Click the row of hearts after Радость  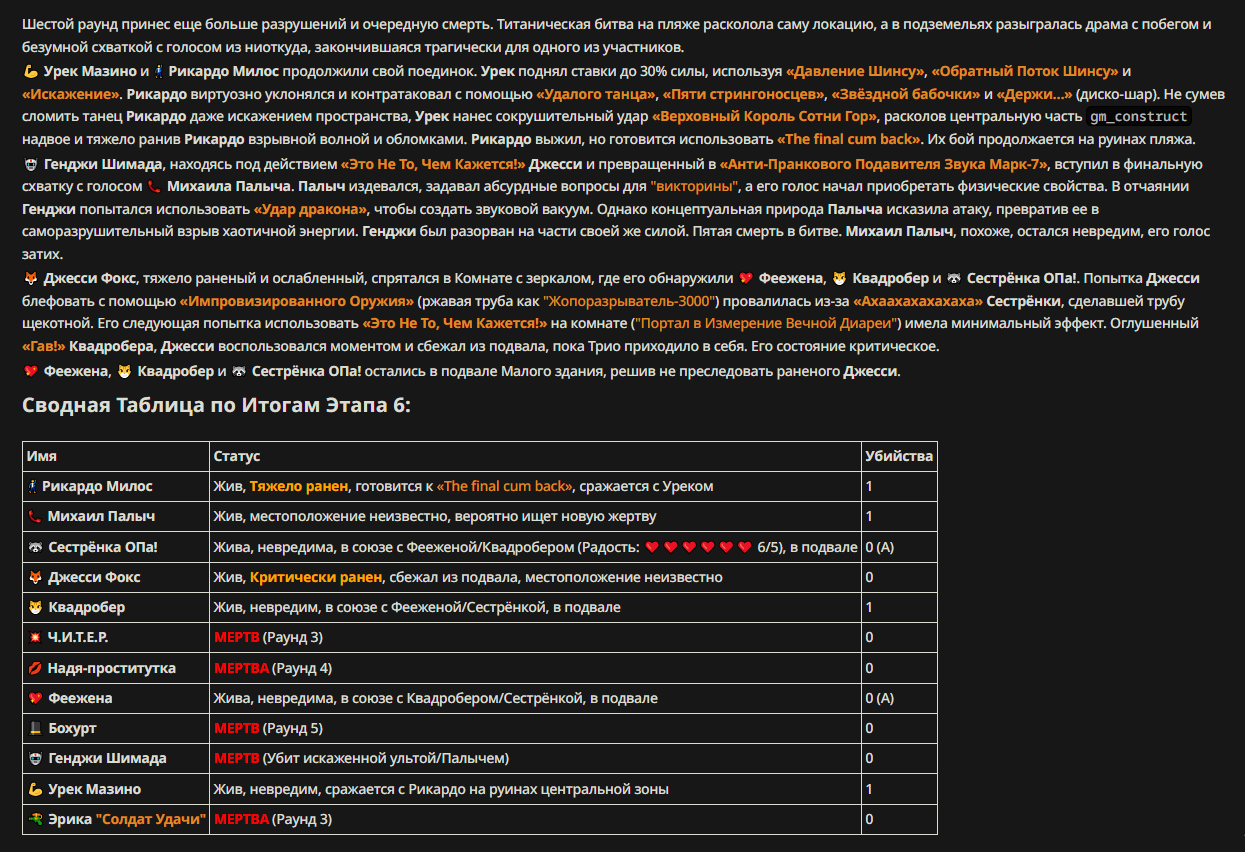tap(698, 547)
